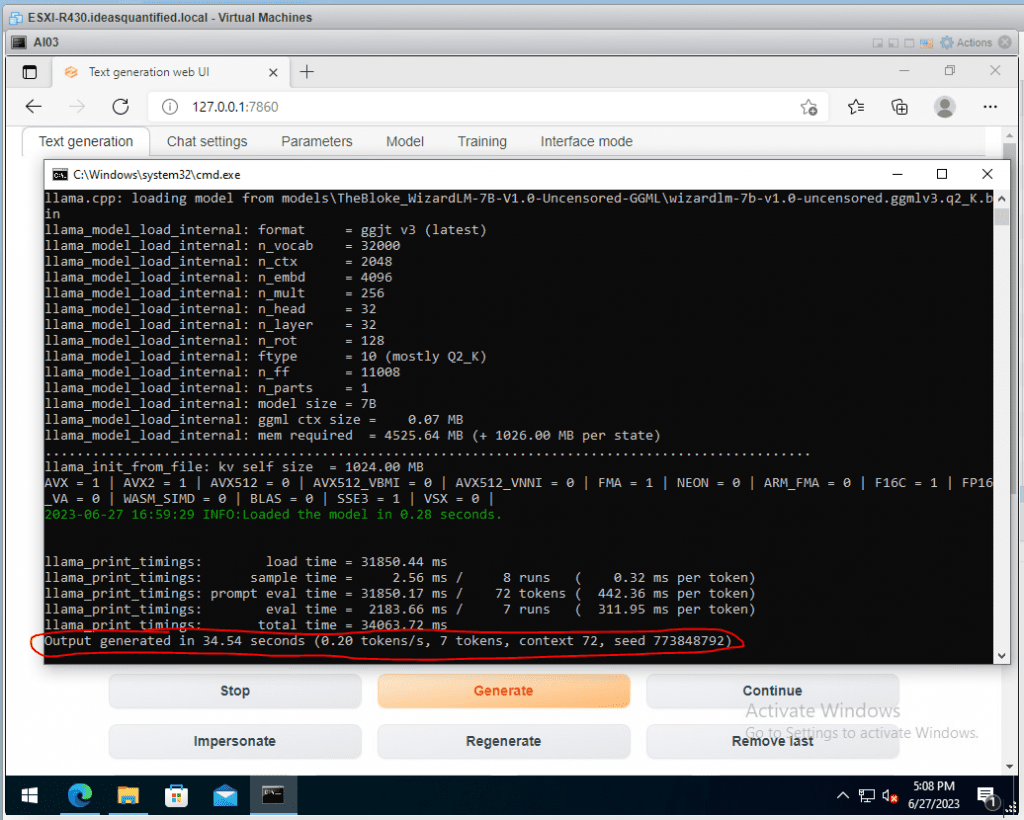Image resolution: width=1024 pixels, height=820 pixels.
Task: Click the 'sample time = 2.56 ms' line
Action: click(x=400, y=578)
